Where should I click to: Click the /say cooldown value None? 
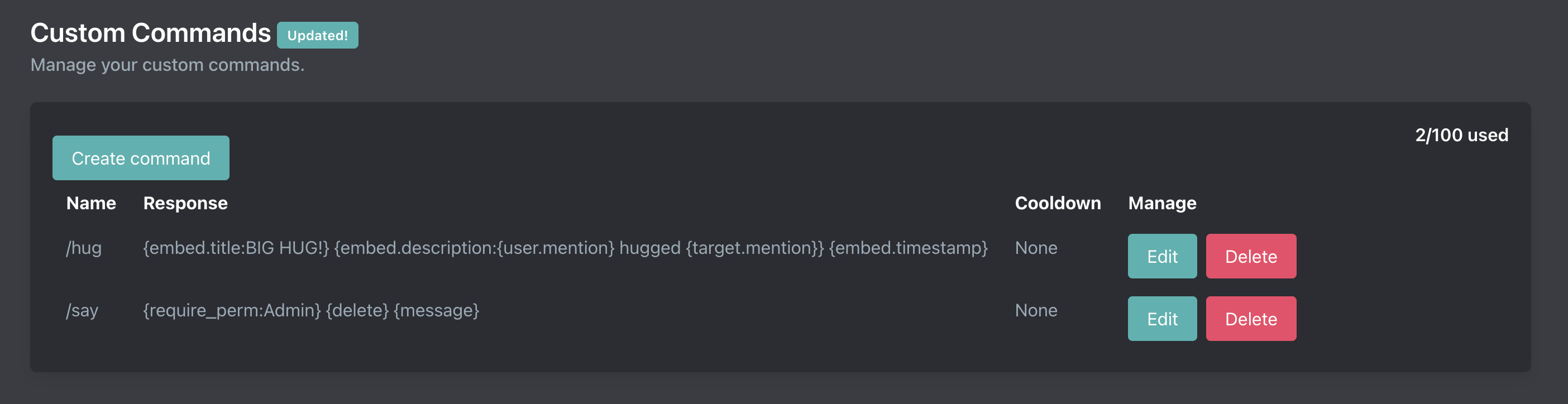point(1035,311)
